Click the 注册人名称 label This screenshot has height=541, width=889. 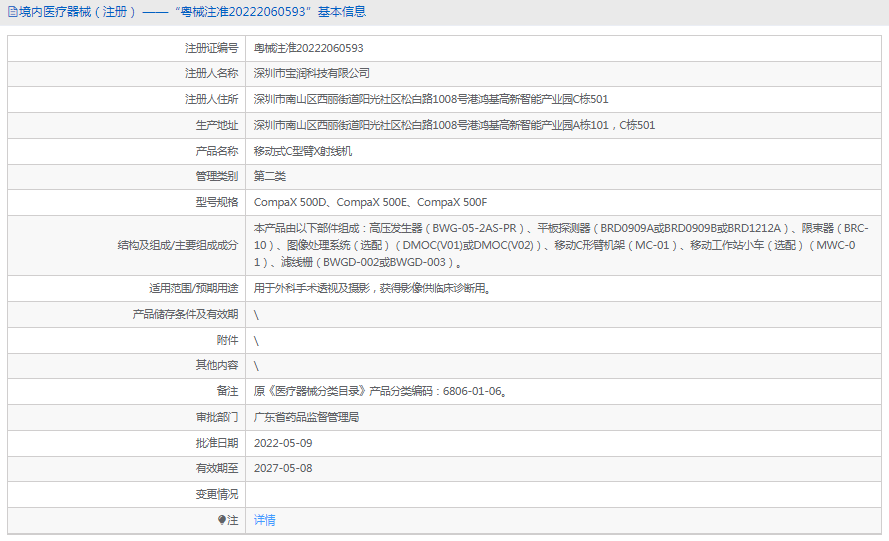[211, 73]
